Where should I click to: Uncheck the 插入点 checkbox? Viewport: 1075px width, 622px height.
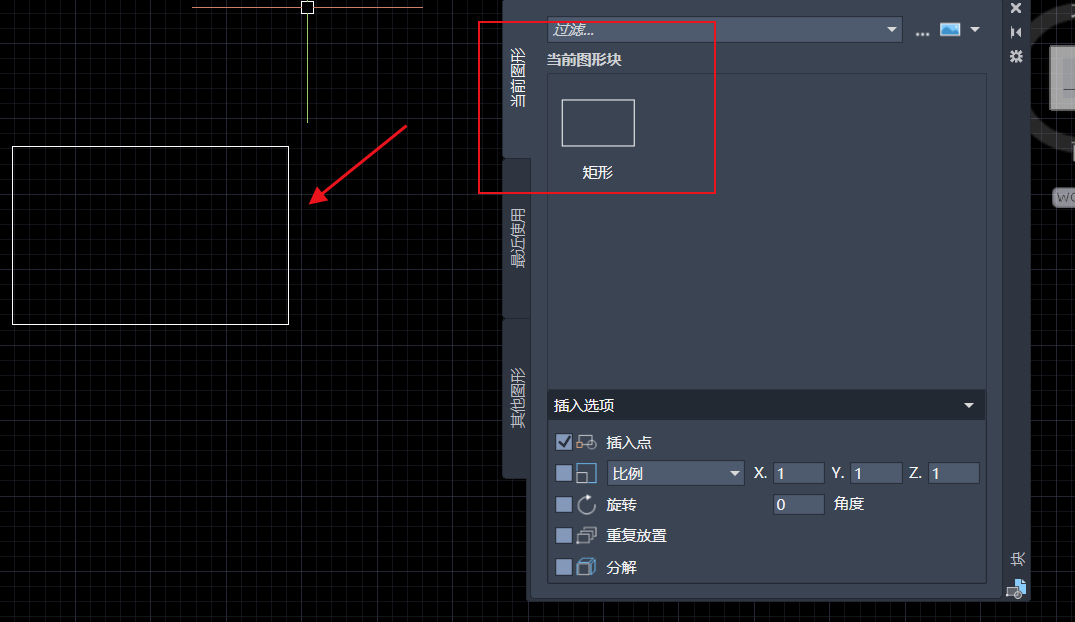564,442
